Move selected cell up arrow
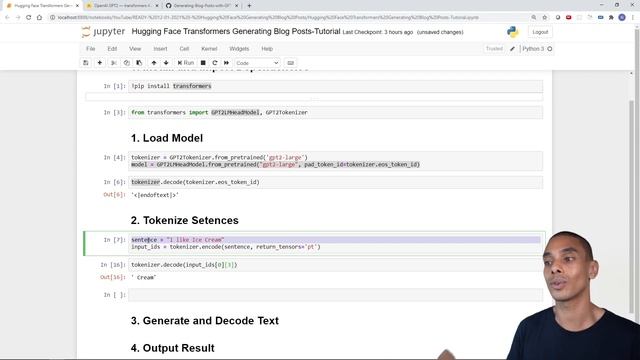The height and width of the screenshot is (360, 640). [154, 63]
